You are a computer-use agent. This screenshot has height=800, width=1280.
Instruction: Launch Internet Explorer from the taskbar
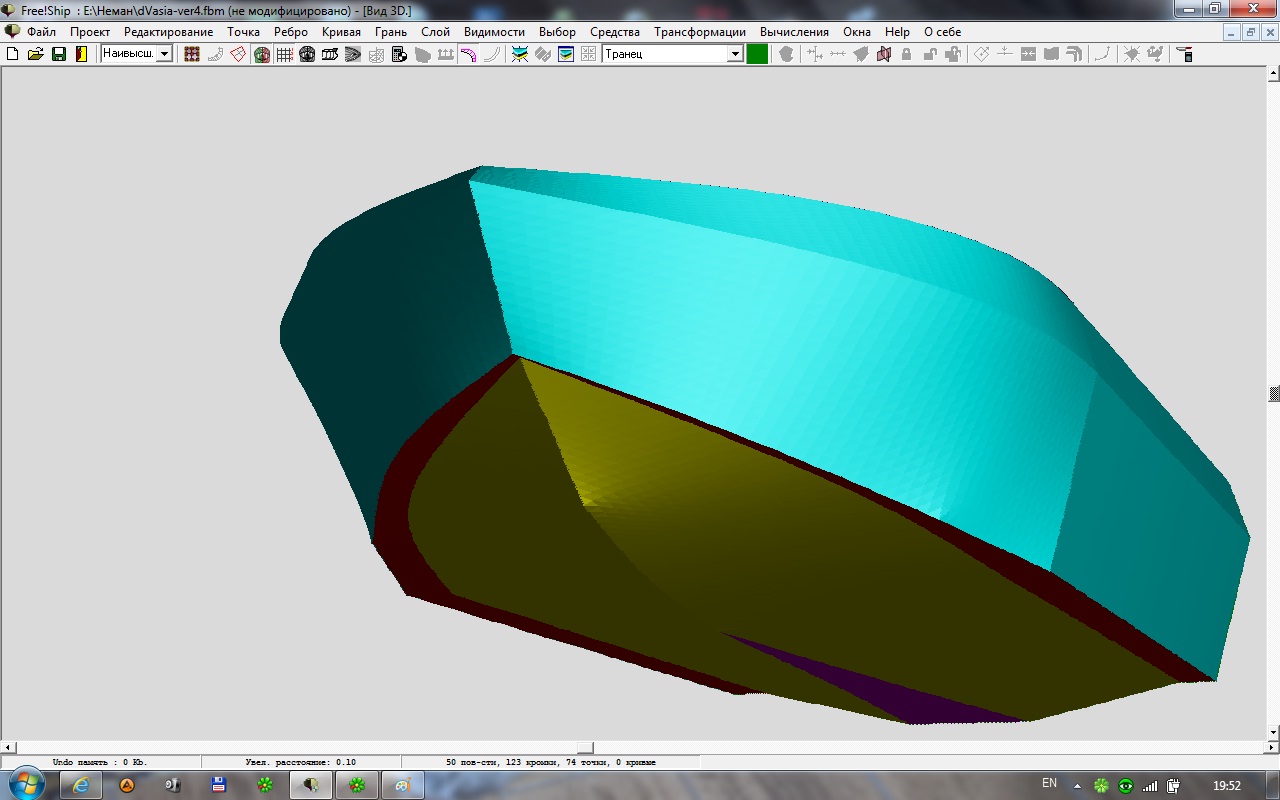pyautogui.click(x=81, y=785)
